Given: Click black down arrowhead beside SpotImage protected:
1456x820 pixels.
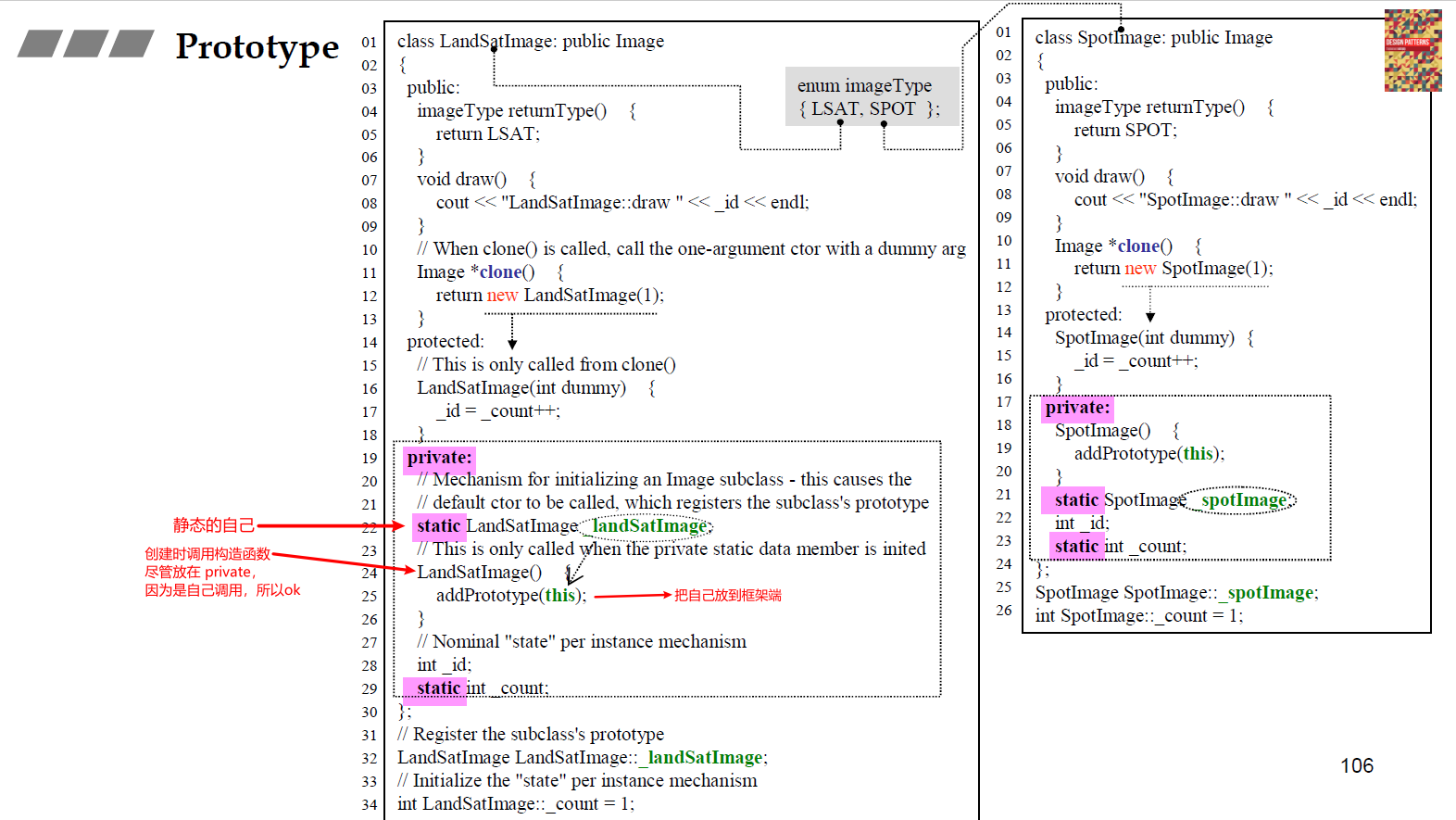Looking at the screenshot, I should (x=1150, y=317).
